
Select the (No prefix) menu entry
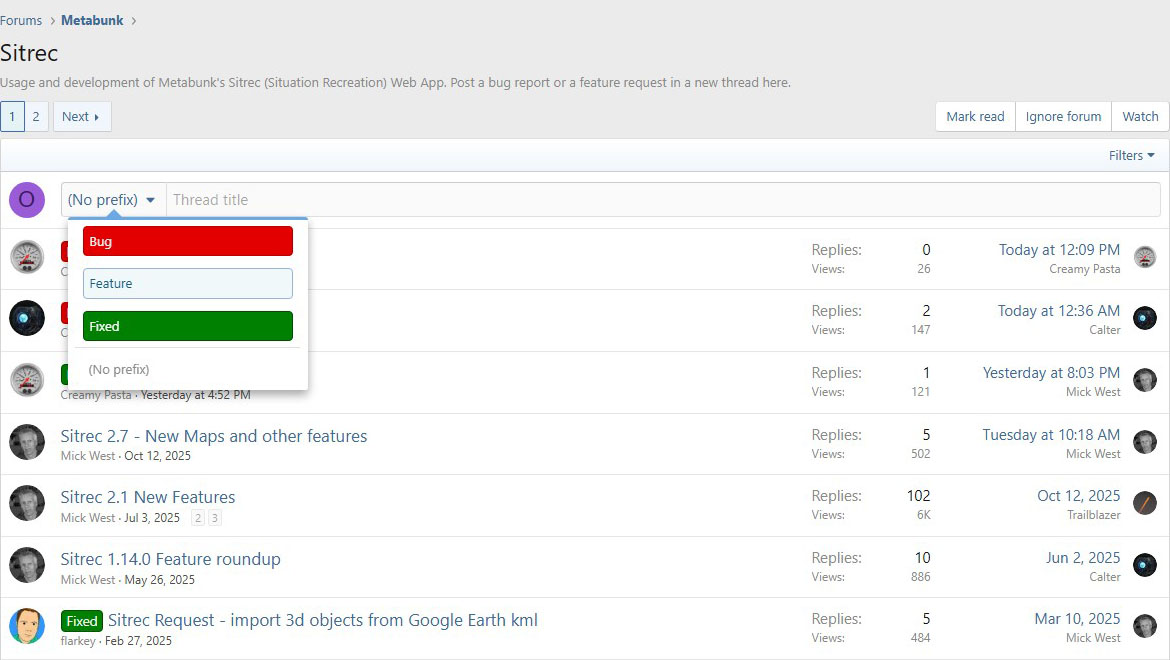click(x=119, y=370)
